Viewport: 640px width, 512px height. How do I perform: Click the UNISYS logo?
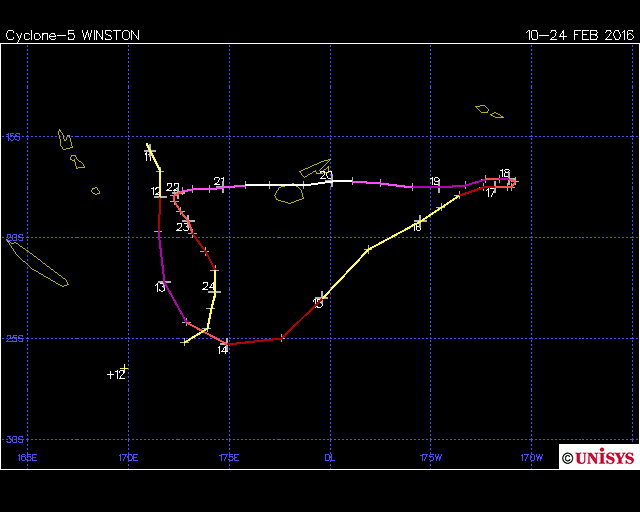(598, 457)
